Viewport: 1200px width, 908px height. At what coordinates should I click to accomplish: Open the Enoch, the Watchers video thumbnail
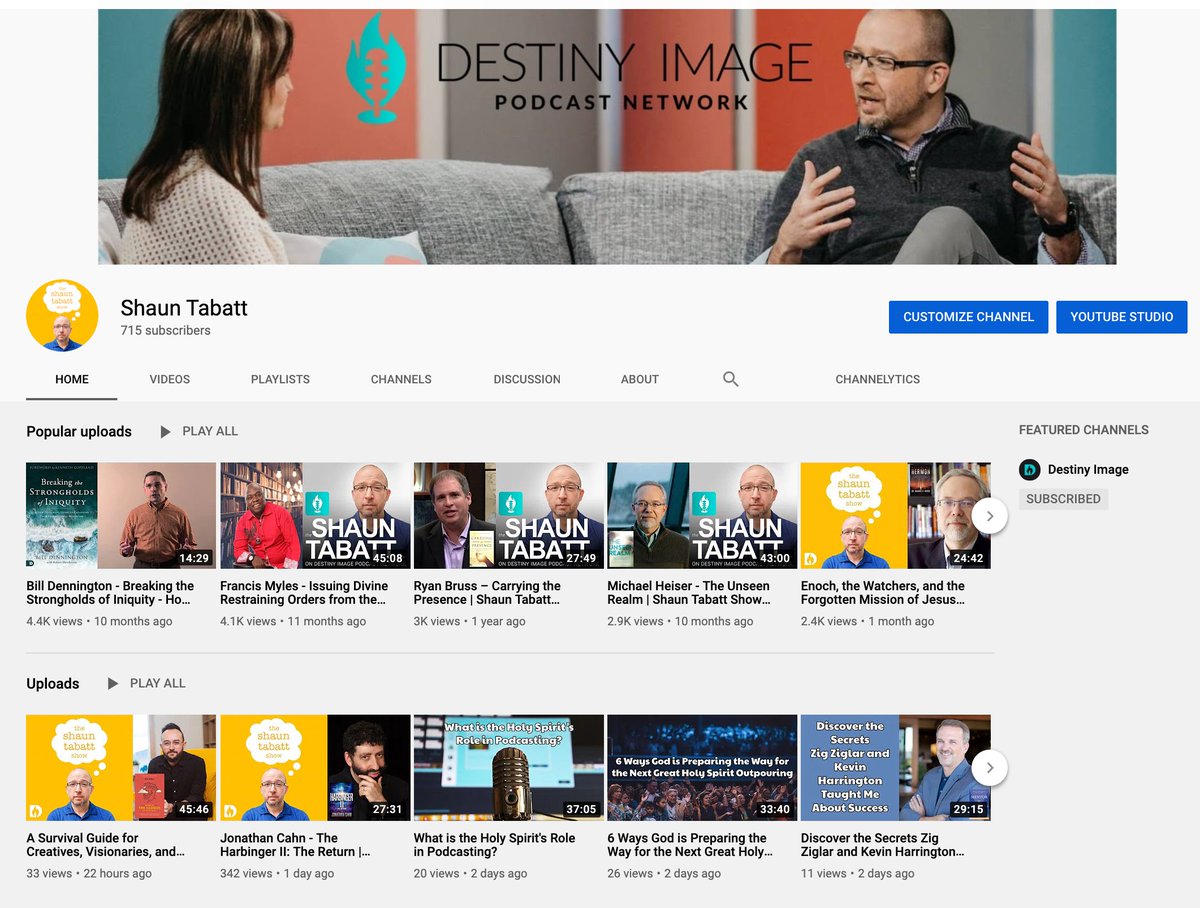click(x=896, y=516)
